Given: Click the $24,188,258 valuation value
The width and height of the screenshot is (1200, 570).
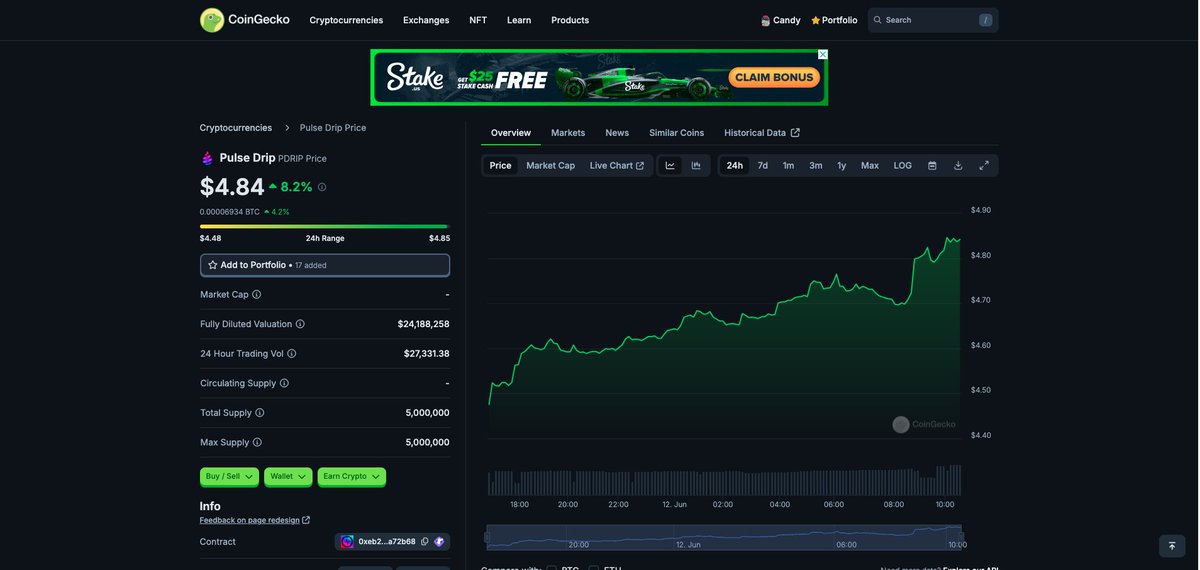Looking at the screenshot, I should click(x=424, y=324).
